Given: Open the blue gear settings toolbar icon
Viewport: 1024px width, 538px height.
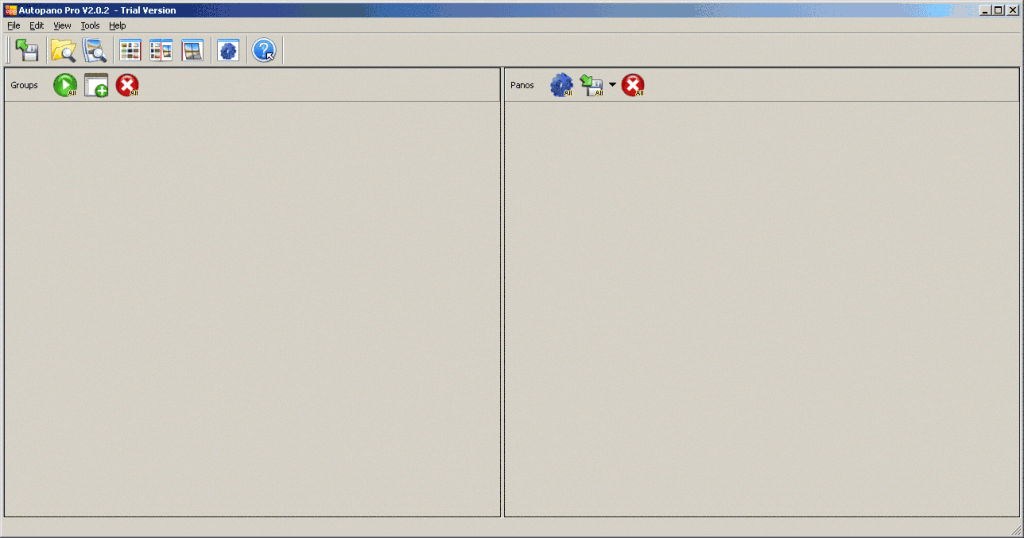Looking at the screenshot, I should [x=228, y=50].
